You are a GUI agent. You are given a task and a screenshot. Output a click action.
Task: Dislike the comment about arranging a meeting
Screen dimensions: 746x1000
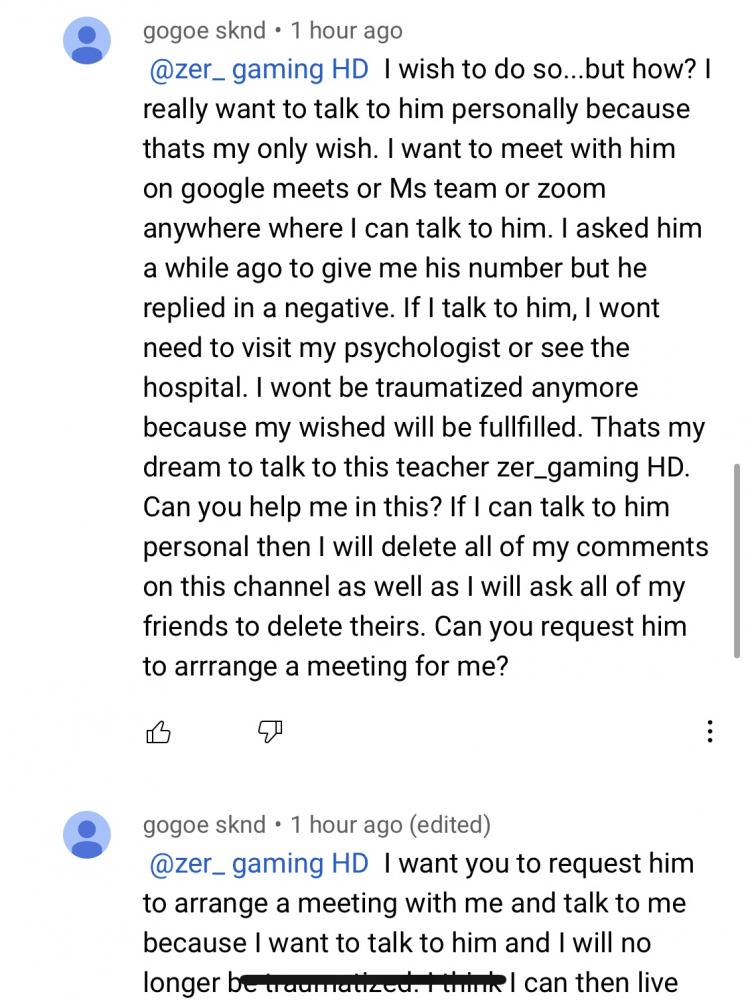pos(270,732)
